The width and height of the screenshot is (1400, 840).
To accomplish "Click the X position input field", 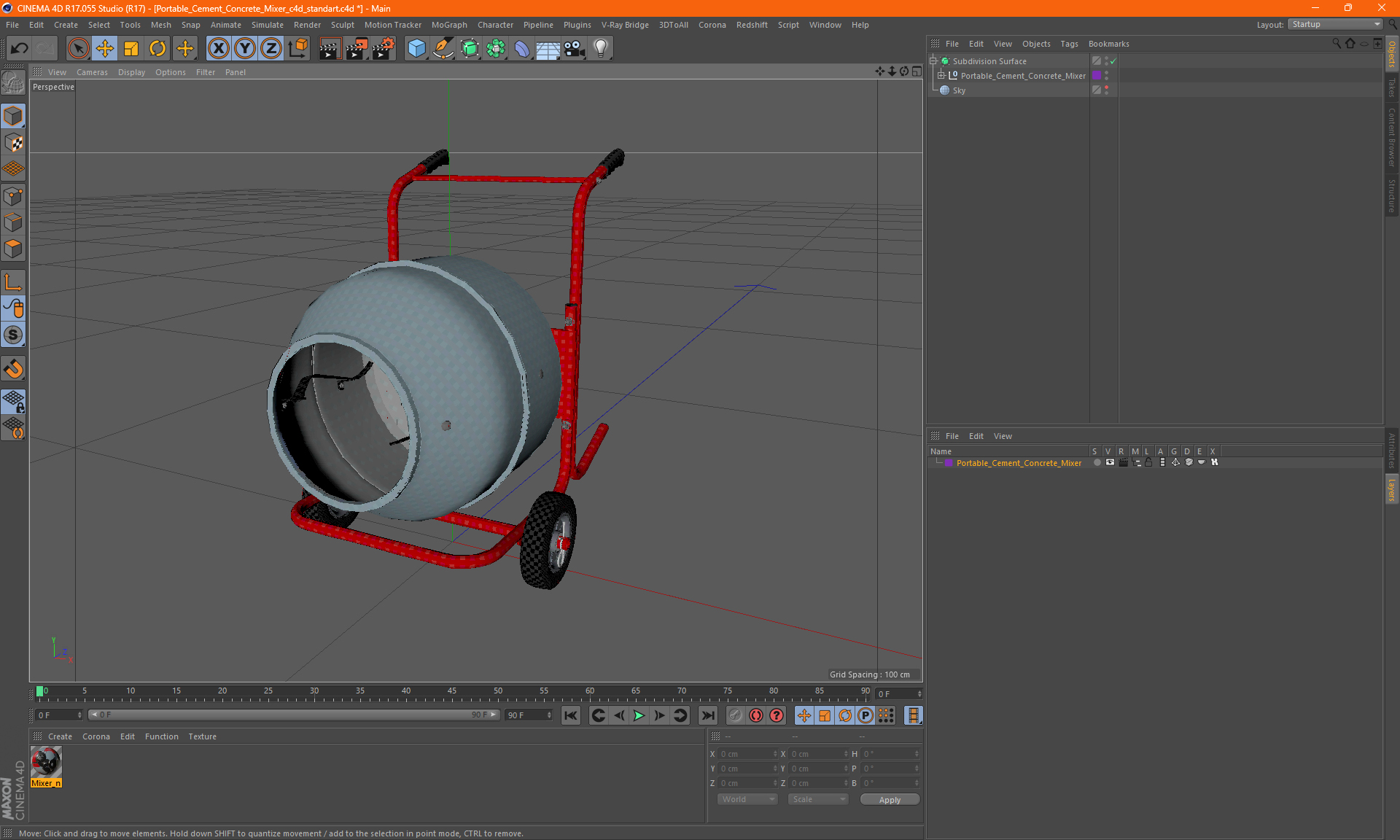I will pos(747,754).
